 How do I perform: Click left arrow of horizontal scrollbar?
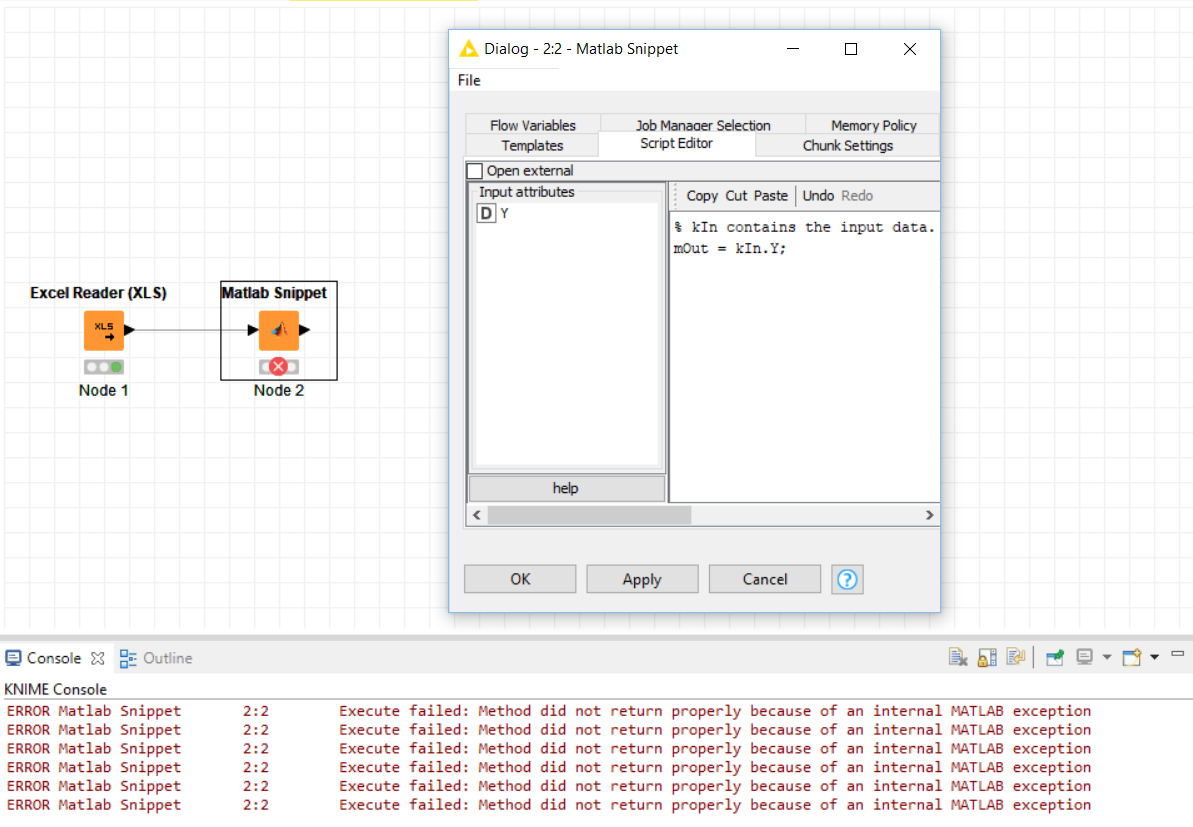click(x=476, y=515)
